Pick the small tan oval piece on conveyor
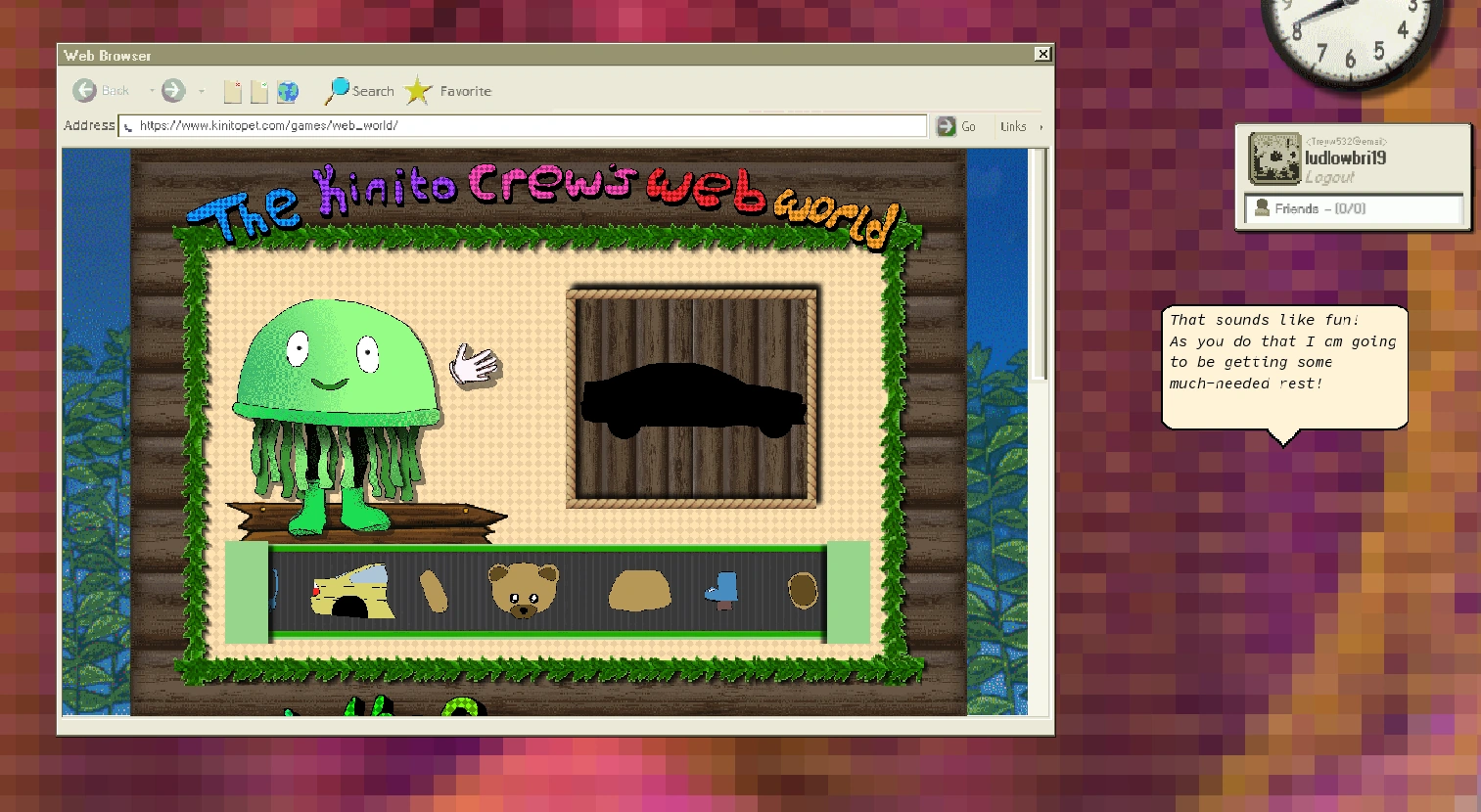The image size is (1481, 812). [x=434, y=591]
